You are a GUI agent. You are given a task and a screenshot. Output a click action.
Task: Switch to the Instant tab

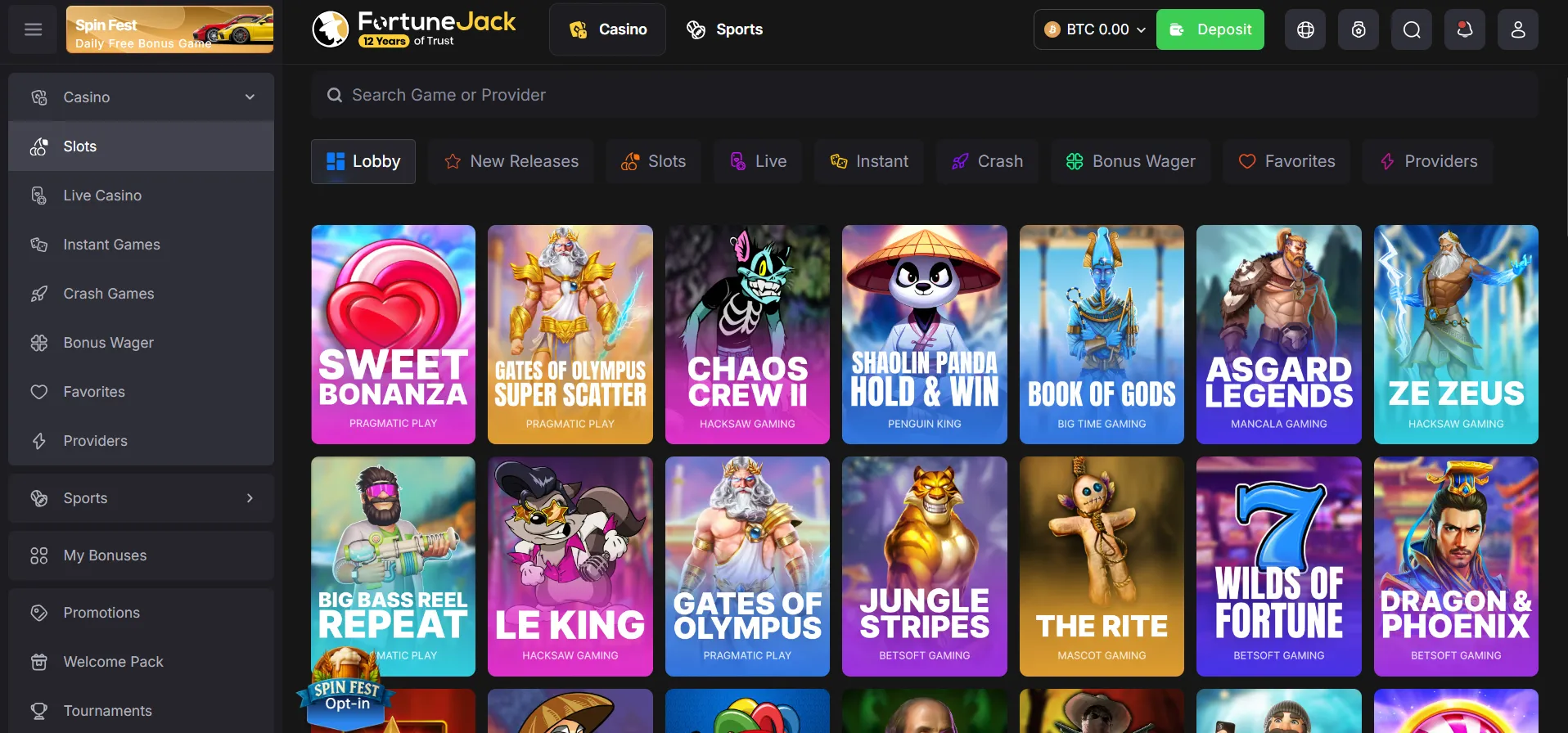click(x=869, y=161)
